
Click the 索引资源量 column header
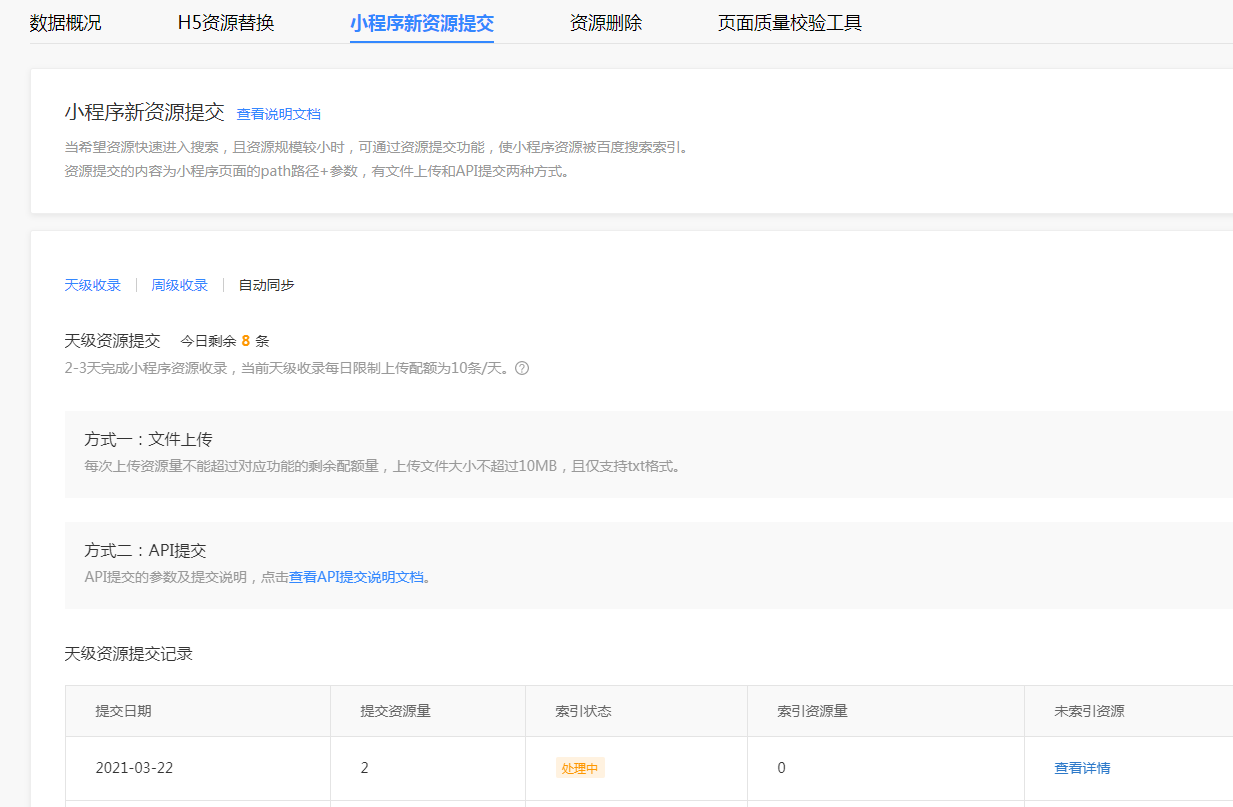point(813,711)
